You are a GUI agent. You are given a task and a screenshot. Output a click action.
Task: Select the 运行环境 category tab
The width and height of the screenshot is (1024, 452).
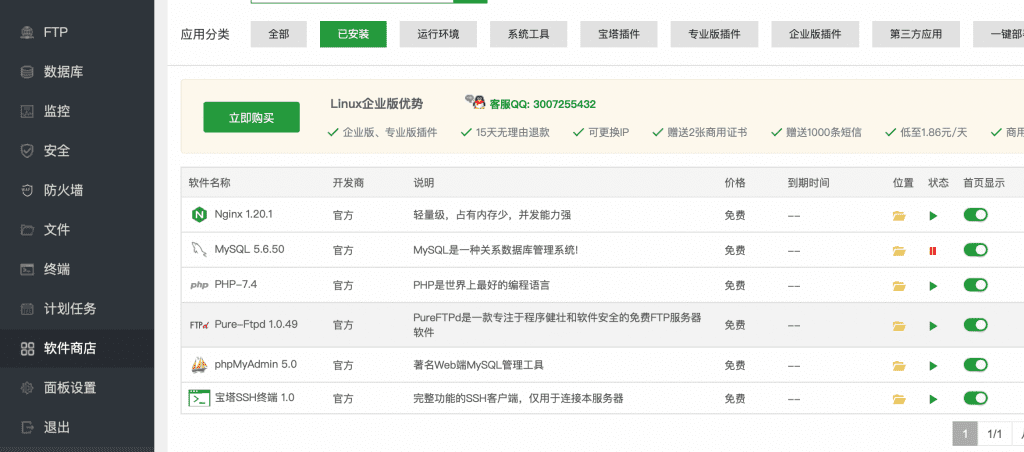[x=438, y=34]
